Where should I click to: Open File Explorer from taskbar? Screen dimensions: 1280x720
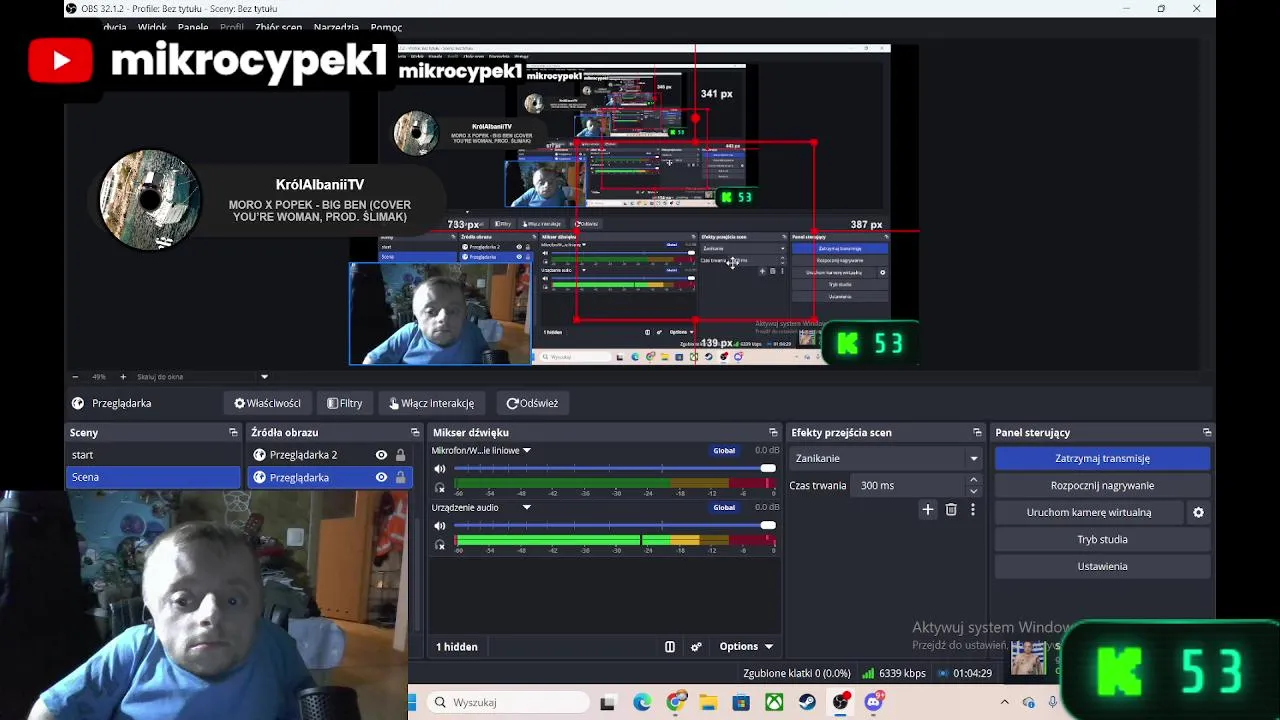708,703
